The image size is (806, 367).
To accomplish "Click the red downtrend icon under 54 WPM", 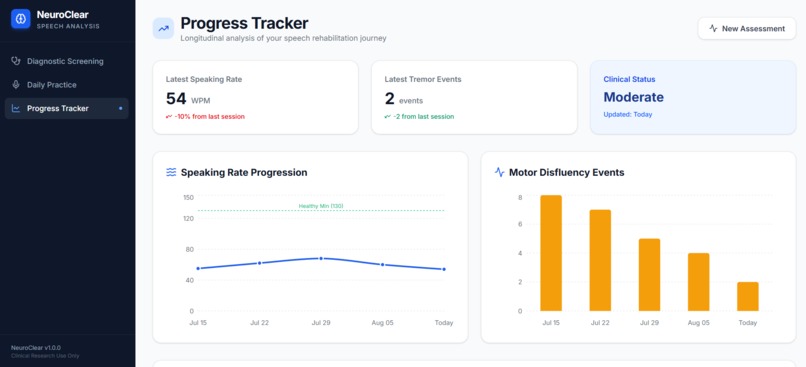I will tap(169, 117).
